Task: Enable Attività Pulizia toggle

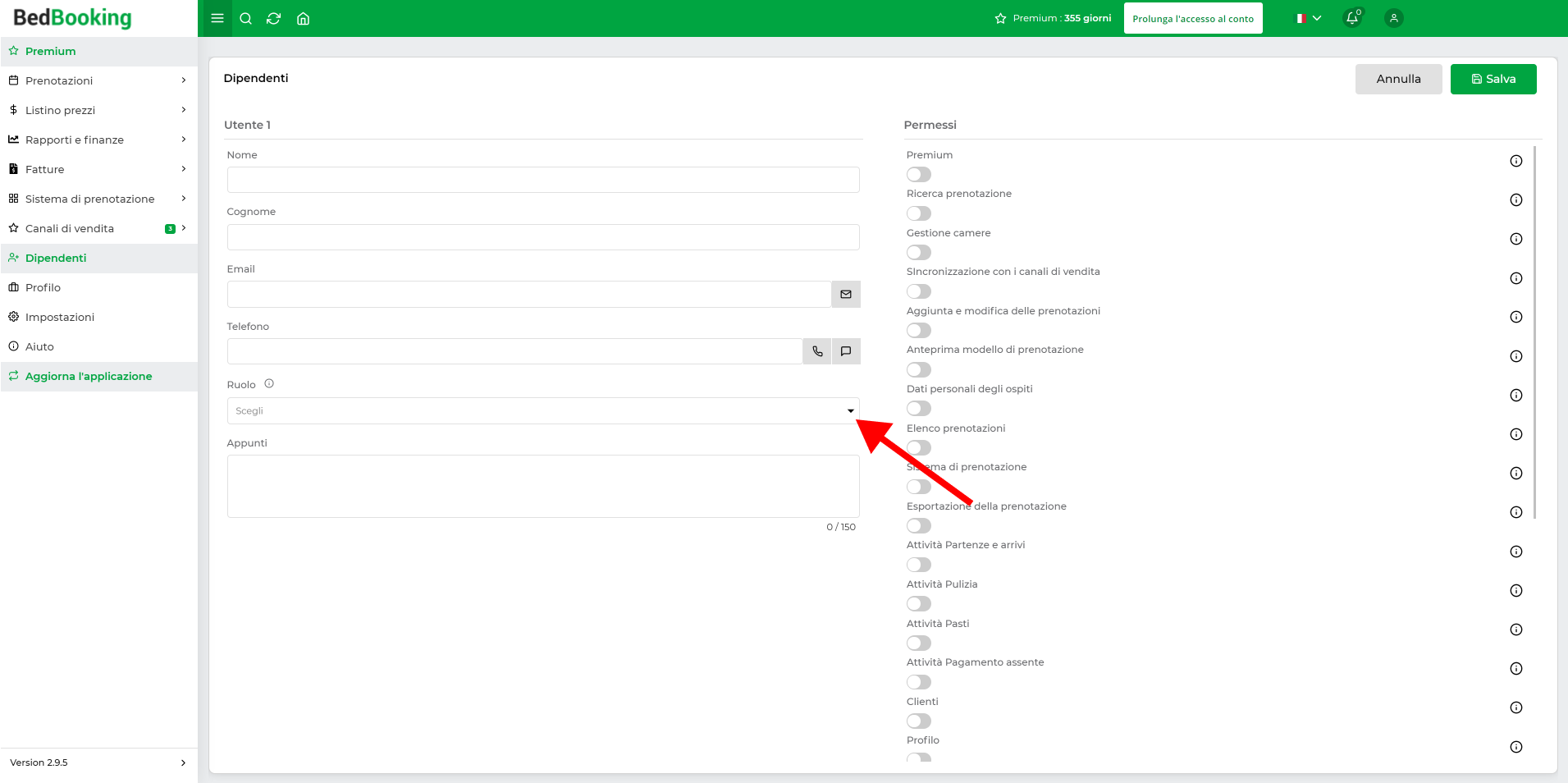Action: coord(919,603)
